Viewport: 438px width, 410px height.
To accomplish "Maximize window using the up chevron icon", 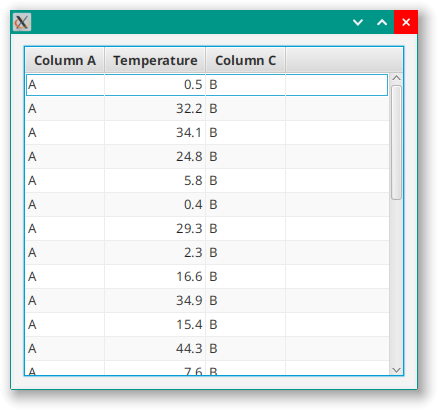I will point(382,22).
